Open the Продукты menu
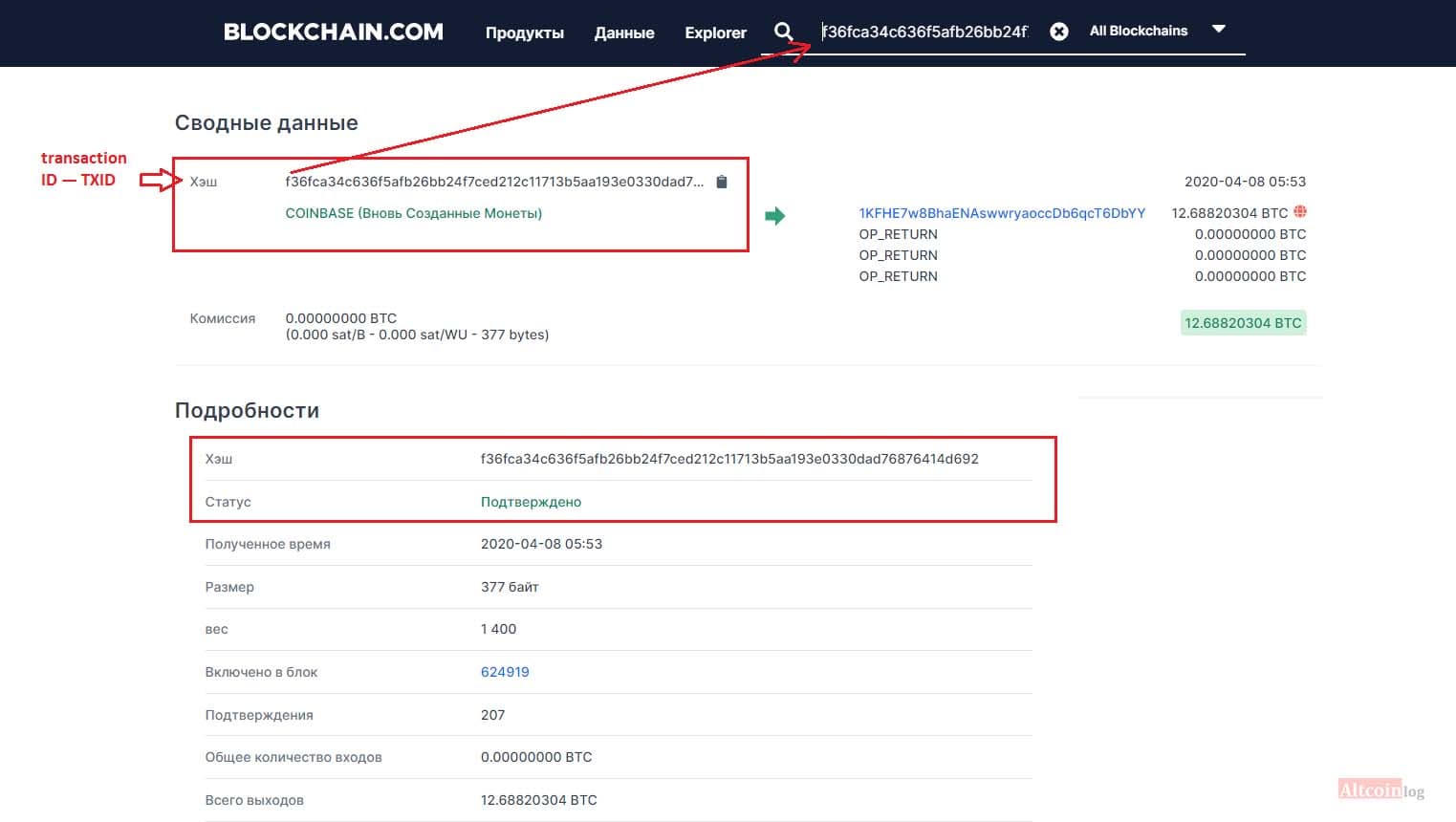This screenshot has height=822, width=1456. [524, 32]
